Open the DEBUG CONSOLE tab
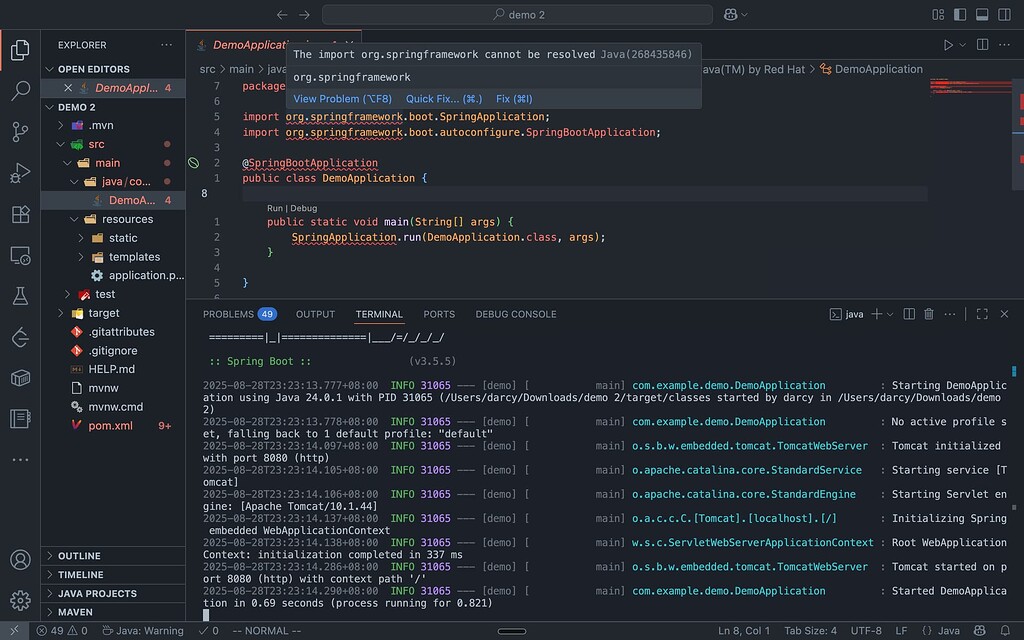The height and width of the screenshot is (640, 1024). (516, 314)
